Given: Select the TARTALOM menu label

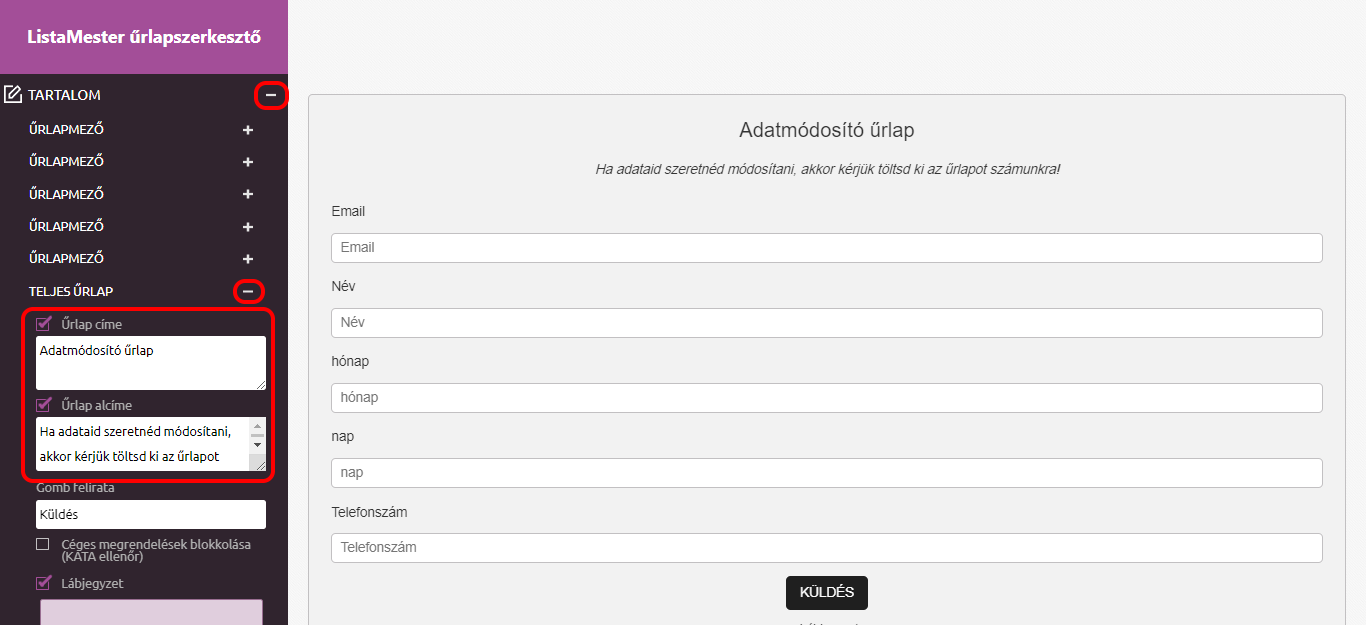Looking at the screenshot, I should click(64, 95).
